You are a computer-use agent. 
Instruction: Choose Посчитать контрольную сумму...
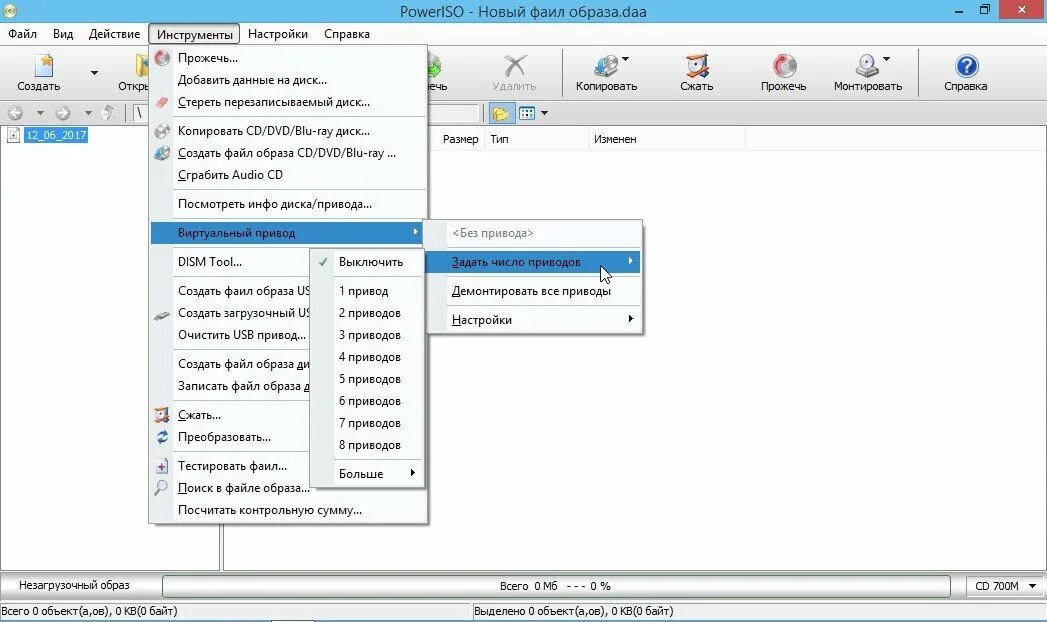pyautogui.click(x=288, y=510)
